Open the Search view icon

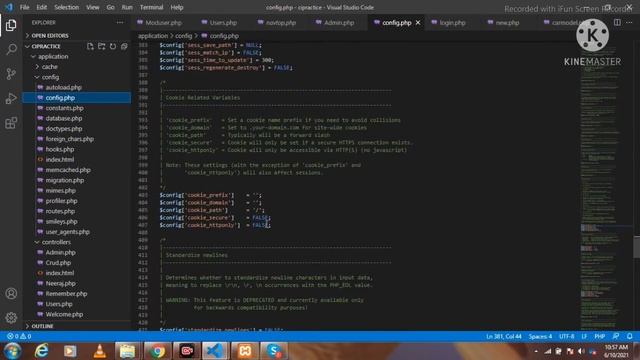pyautogui.click(x=11, y=50)
